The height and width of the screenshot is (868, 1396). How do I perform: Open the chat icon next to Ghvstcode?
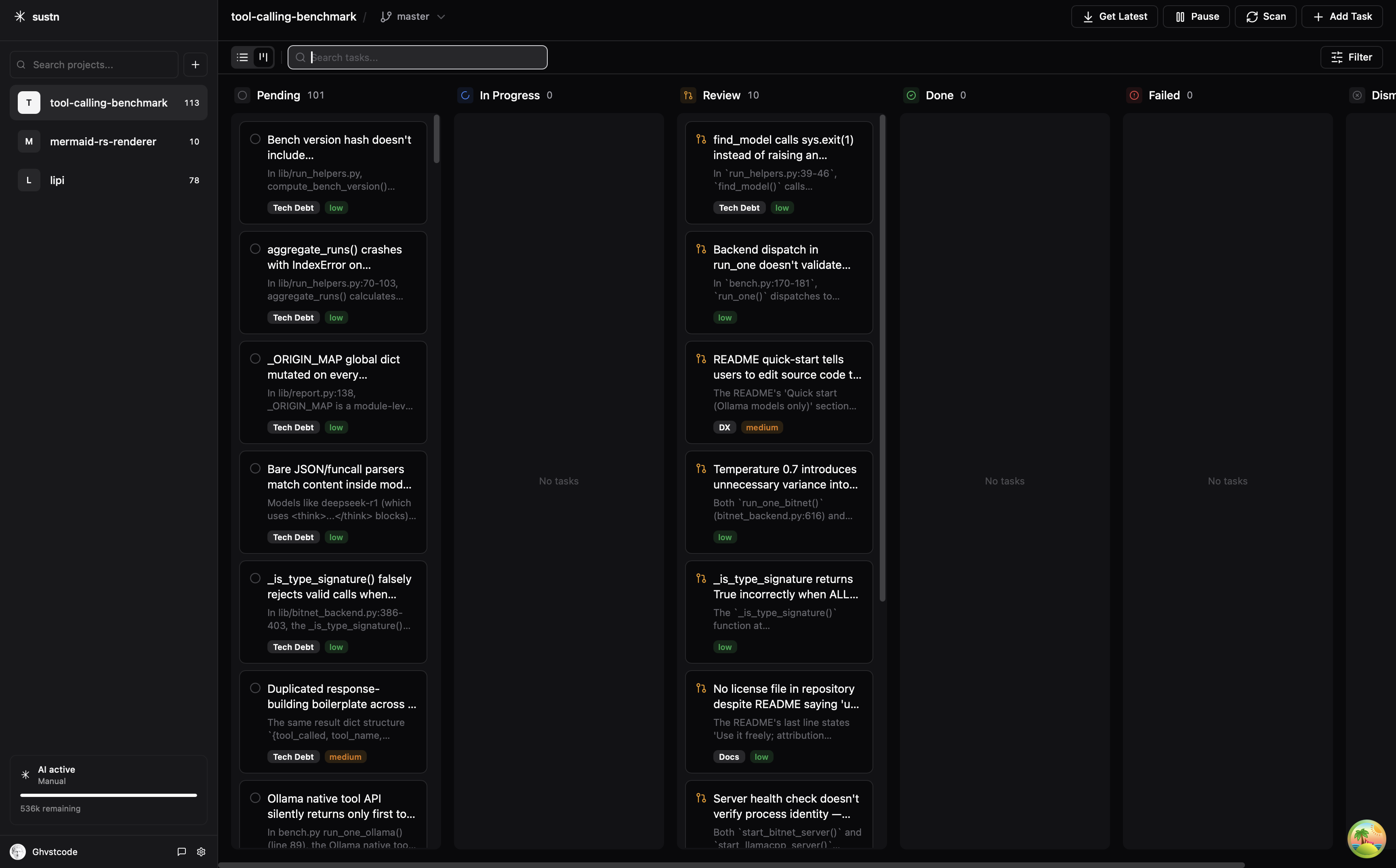pyautogui.click(x=181, y=852)
